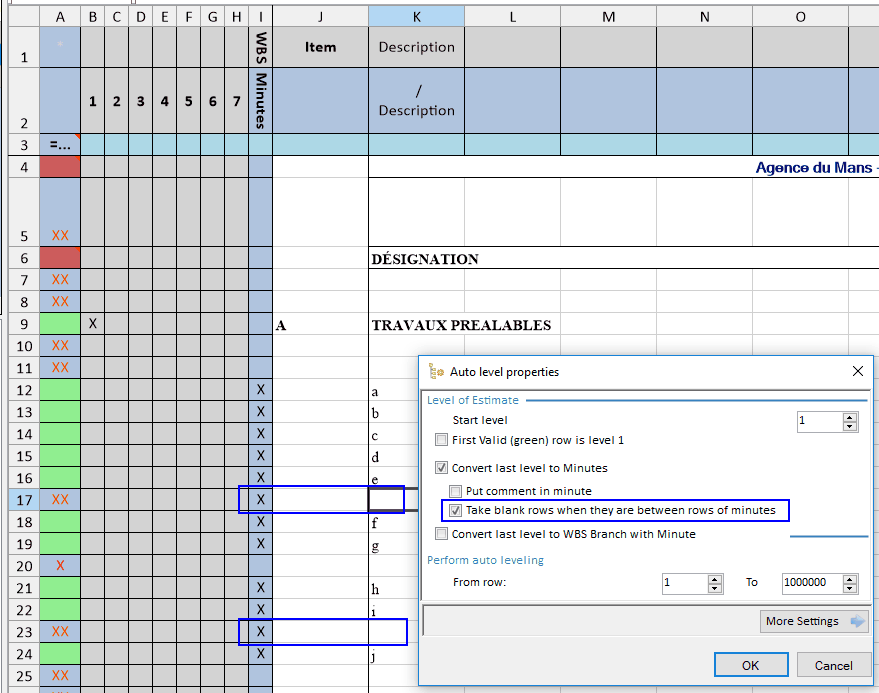Close the Auto level properties dialog
This screenshot has width=879, height=693.
(x=857, y=372)
